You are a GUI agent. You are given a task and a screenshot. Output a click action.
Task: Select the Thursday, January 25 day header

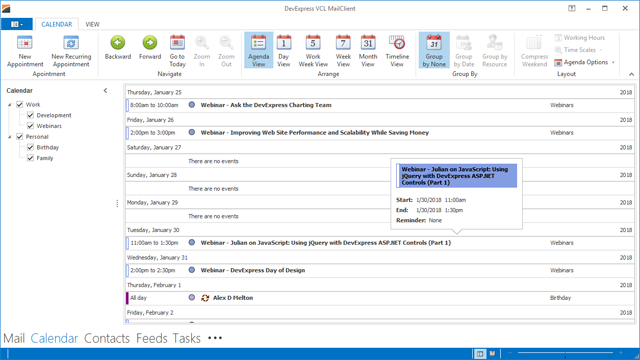380,92
